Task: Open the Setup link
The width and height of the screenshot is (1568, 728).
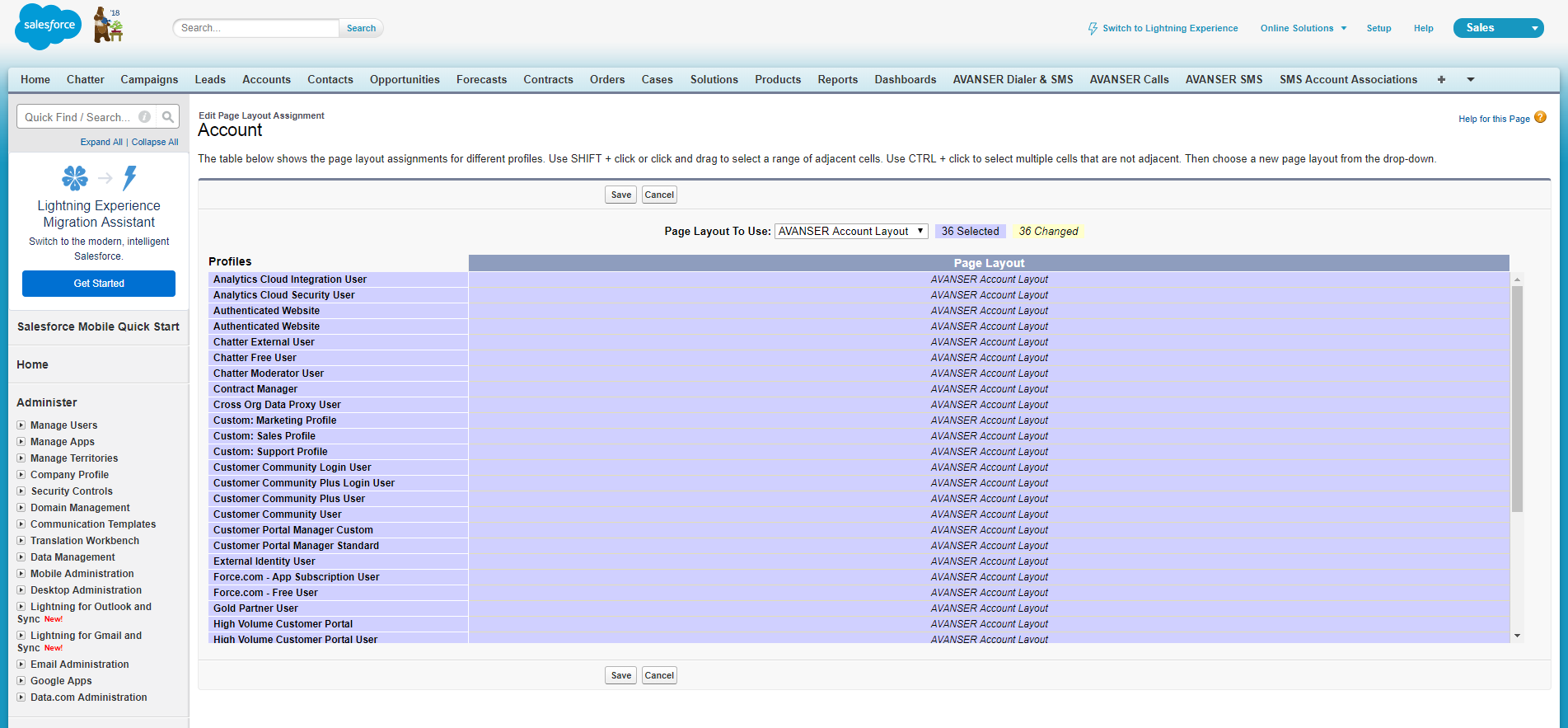Action: pyautogui.click(x=1378, y=28)
